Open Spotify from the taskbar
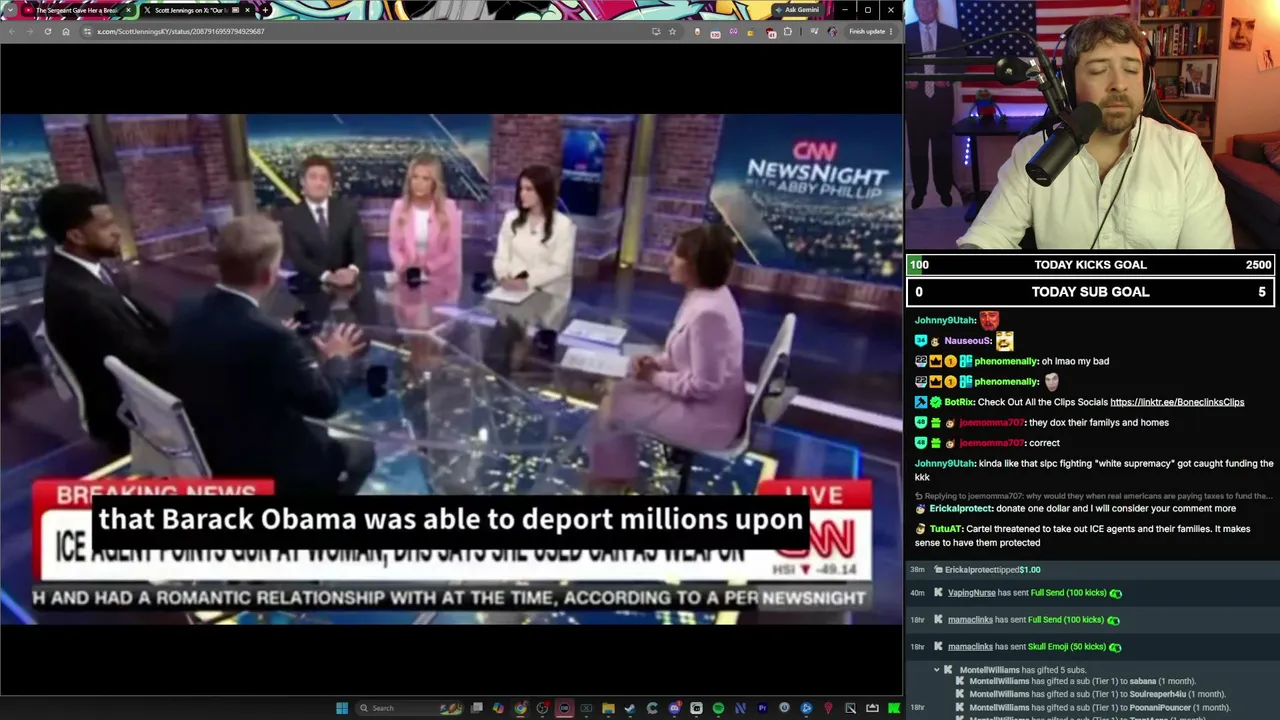 click(718, 708)
